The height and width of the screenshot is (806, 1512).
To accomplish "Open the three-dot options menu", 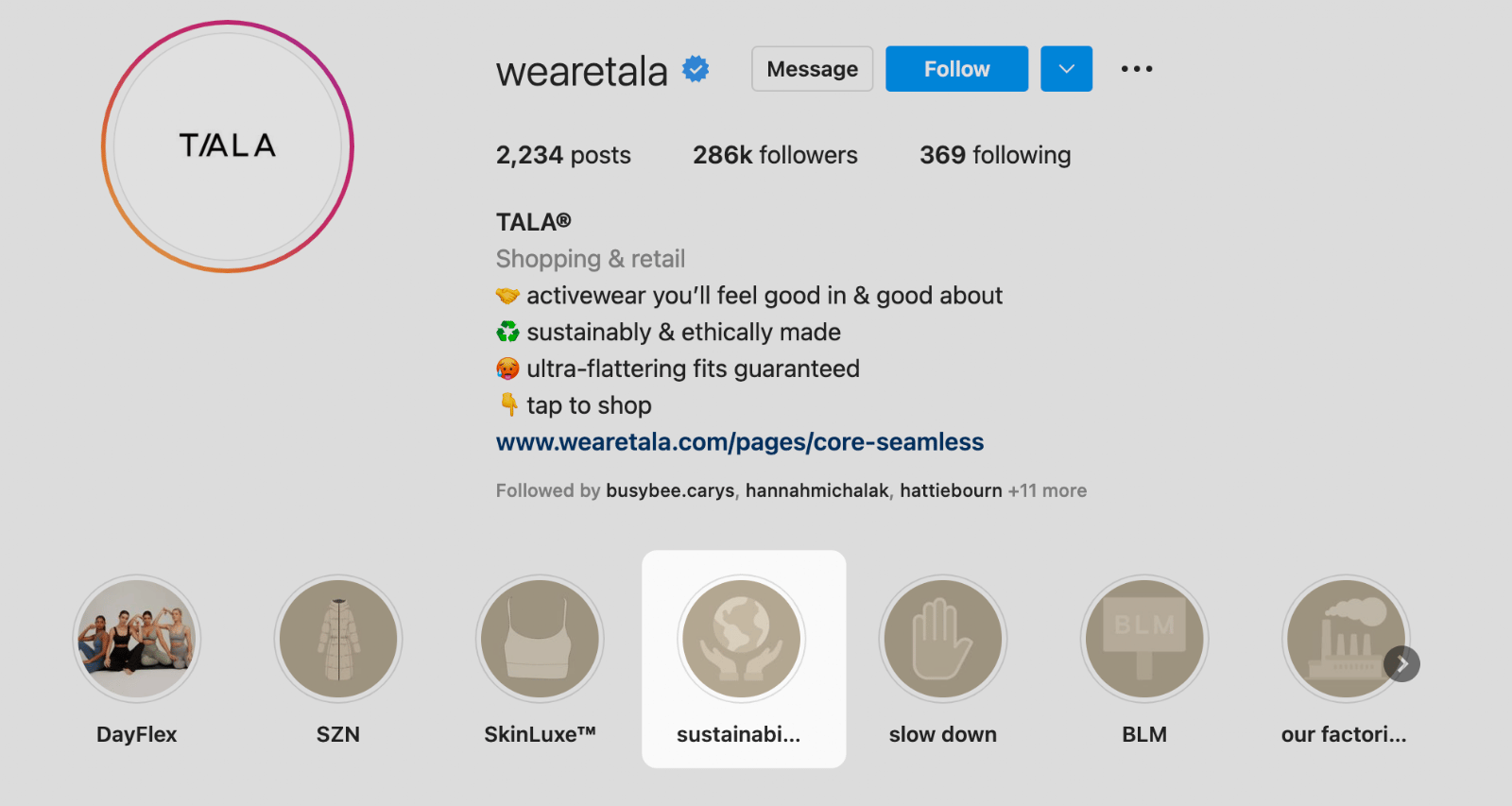I will tap(1137, 69).
